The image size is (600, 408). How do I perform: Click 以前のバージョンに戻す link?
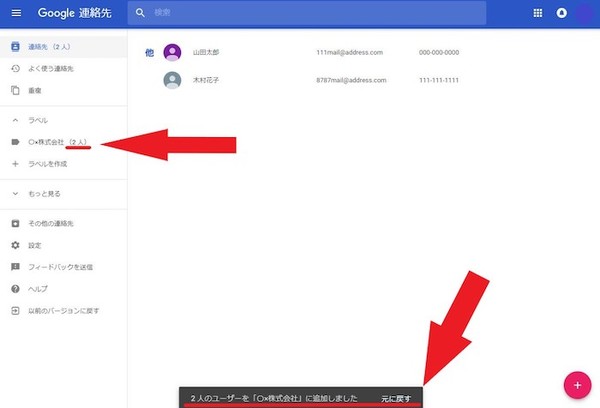pos(64,311)
